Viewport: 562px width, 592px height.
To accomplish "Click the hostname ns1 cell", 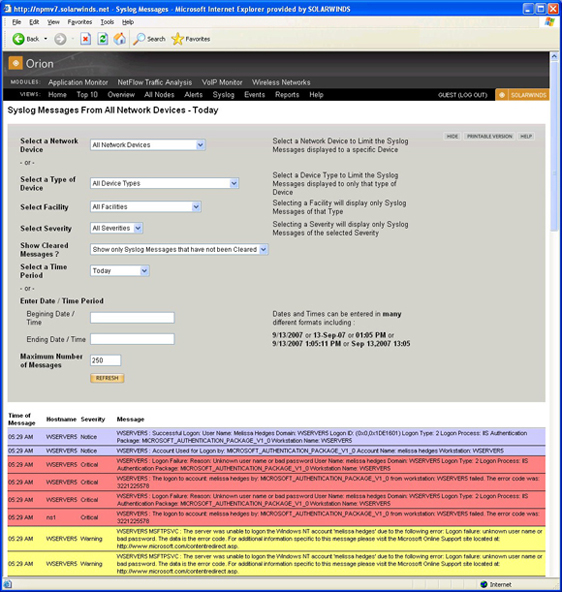I will [x=51, y=517].
